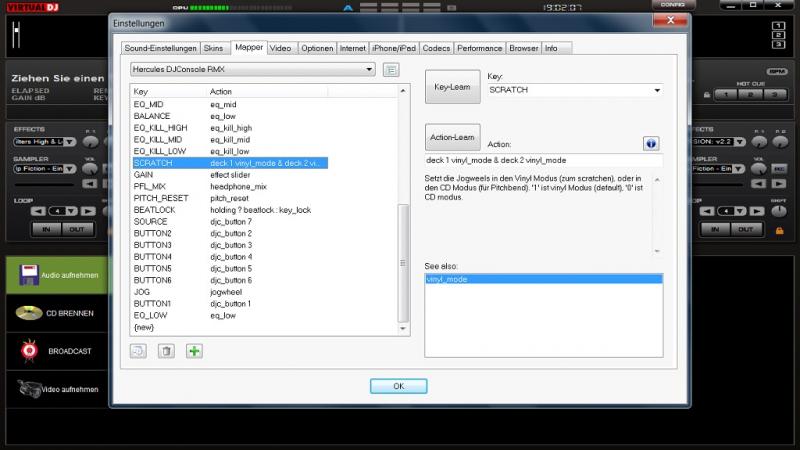Click the Video aufnehmen camera icon
Screen dimensions: 800x450
tap(28, 389)
